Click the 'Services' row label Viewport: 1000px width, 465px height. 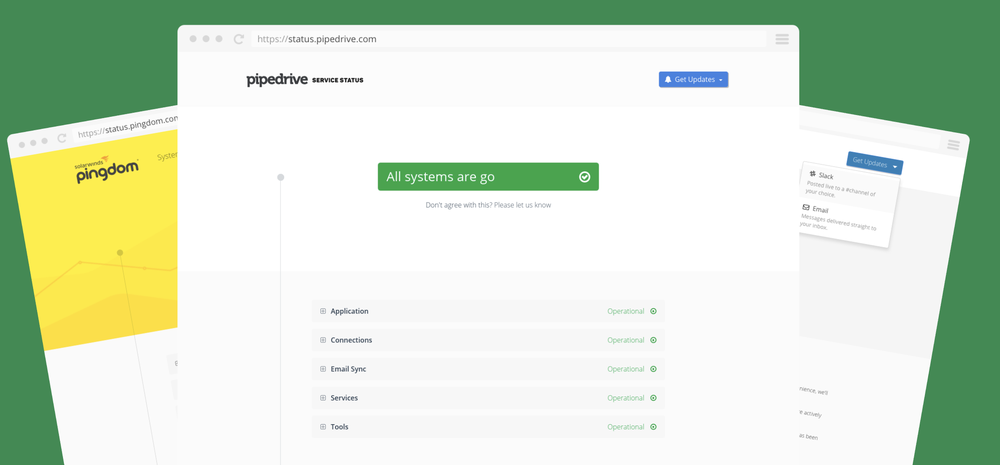pyautogui.click(x=344, y=398)
